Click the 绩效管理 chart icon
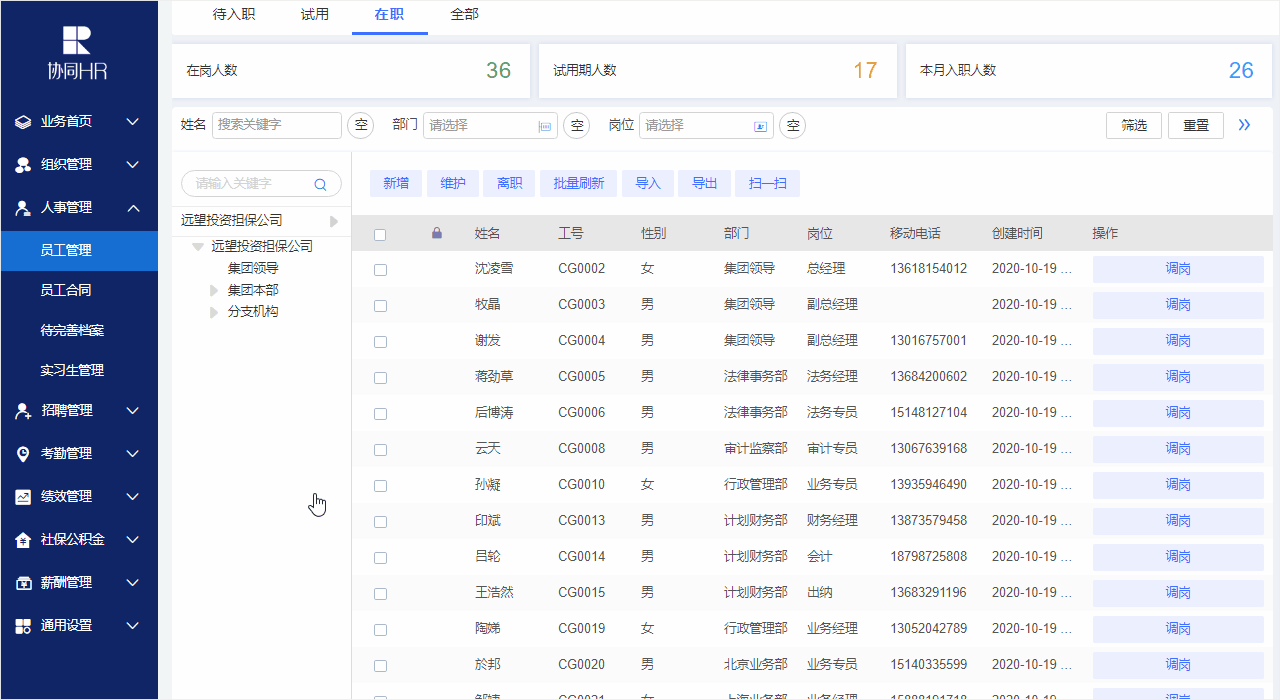The image size is (1280, 700). coord(23,497)
